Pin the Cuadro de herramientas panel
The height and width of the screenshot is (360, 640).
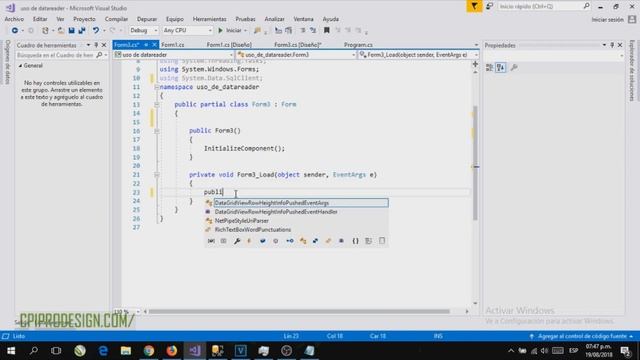[x=96, y=45]
